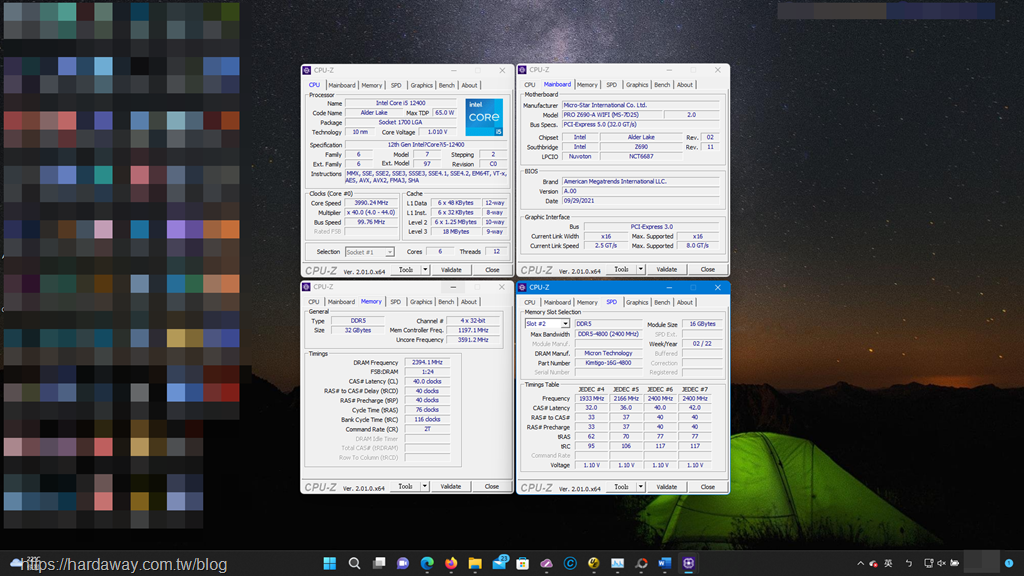This screenshot has height=576, width=1024.
Task: Click Close button in the Memory window
Action: (x=492, y=487)
